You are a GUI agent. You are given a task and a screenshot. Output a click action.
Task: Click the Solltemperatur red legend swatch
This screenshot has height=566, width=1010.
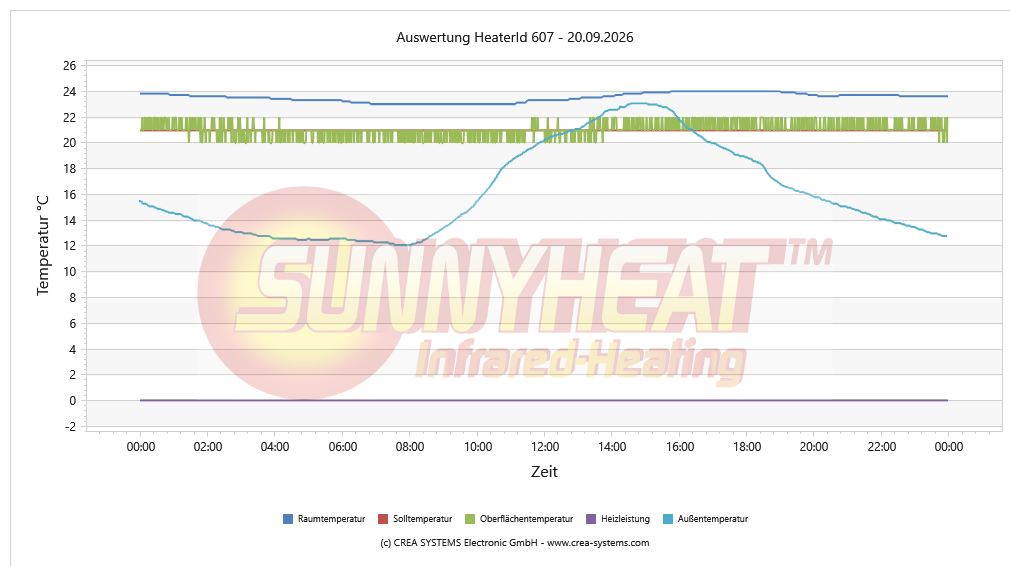[x=383, y=519]
